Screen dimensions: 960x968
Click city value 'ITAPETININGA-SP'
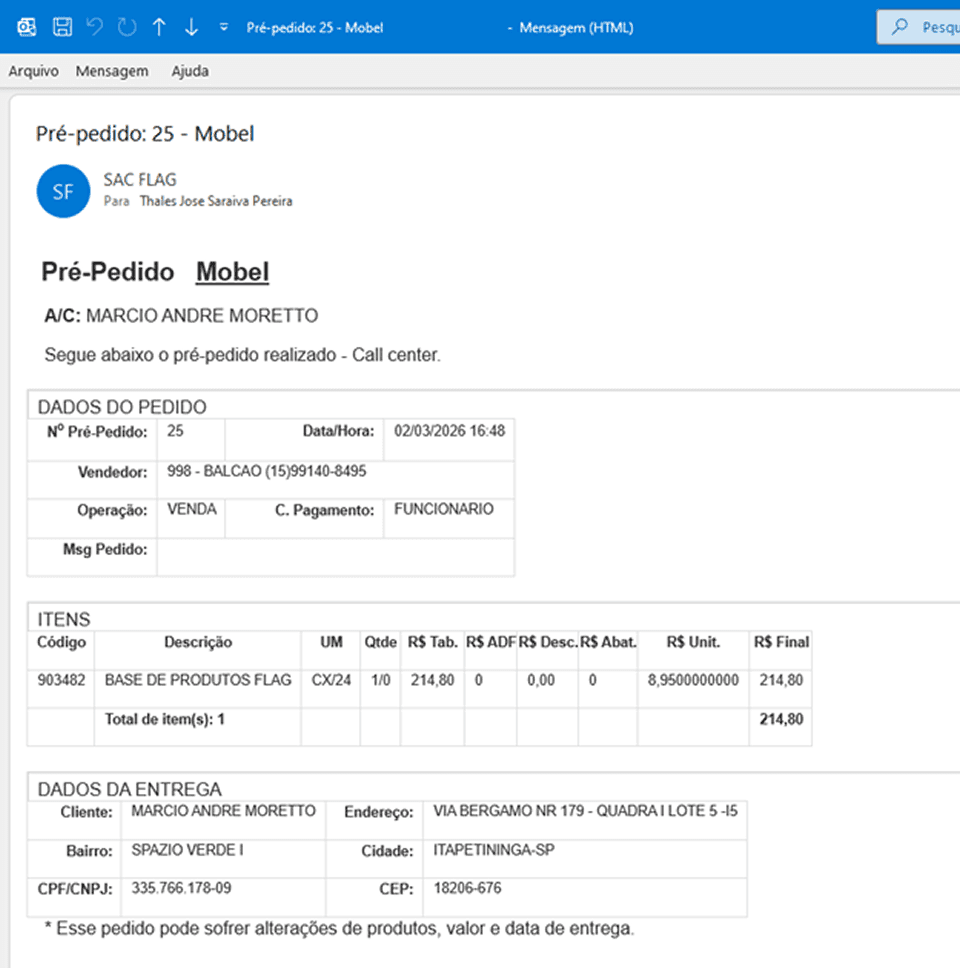tap(493, 850)
